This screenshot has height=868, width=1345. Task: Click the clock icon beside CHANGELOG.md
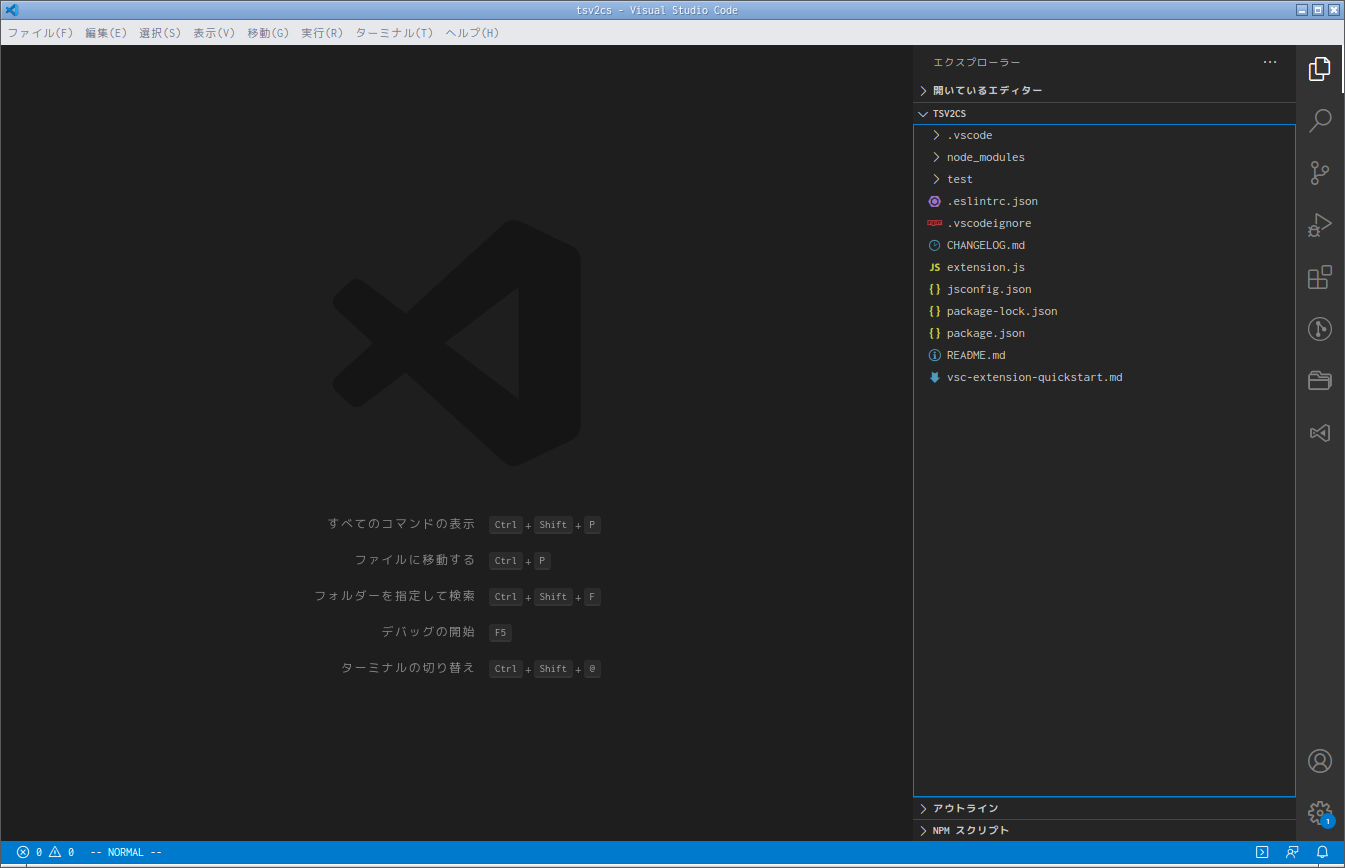[x=934, y=245]
